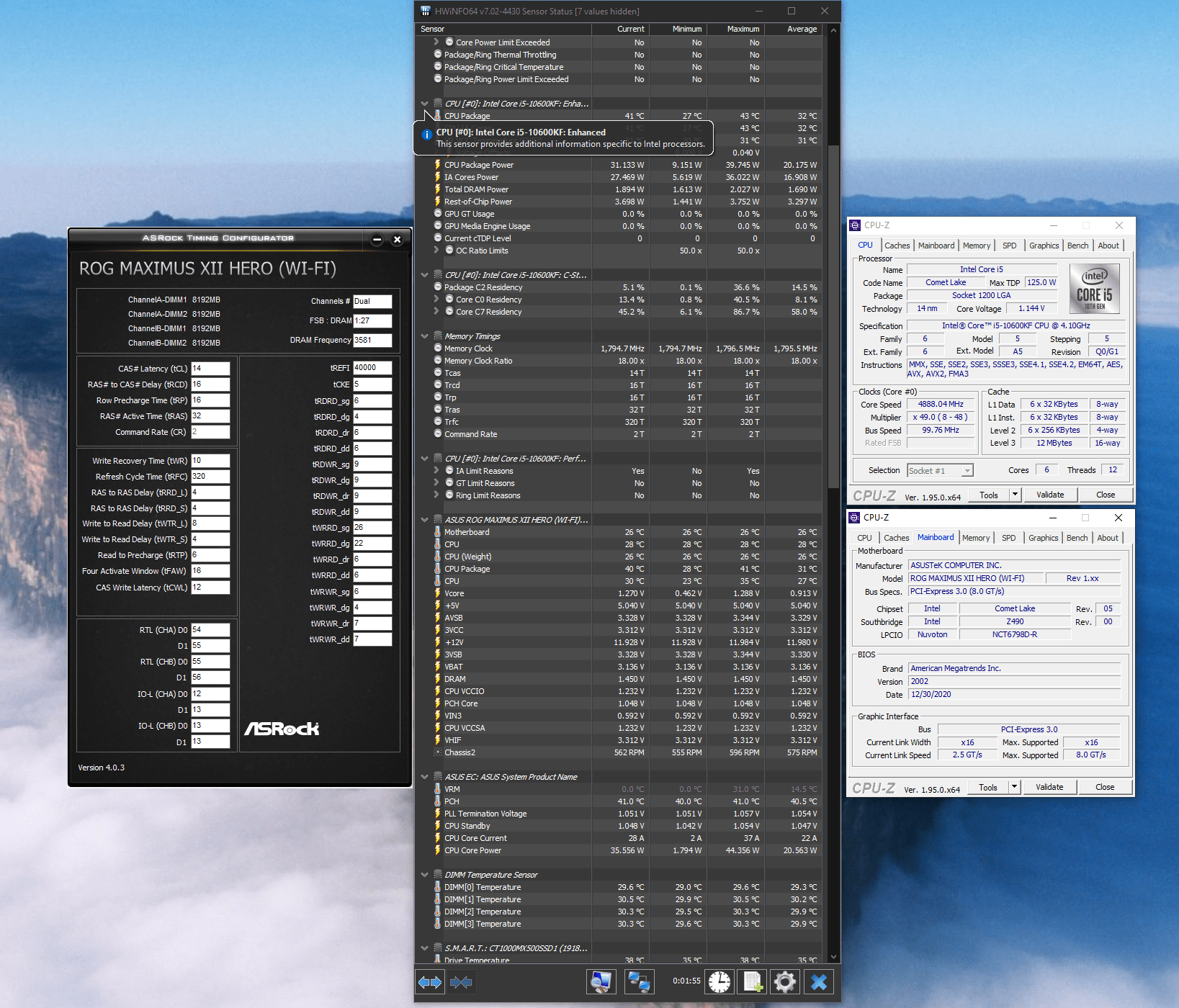Click the expand-view arrows icon in HWiNFO toolbar
1179x1008 pixels.
click(430, 981)
